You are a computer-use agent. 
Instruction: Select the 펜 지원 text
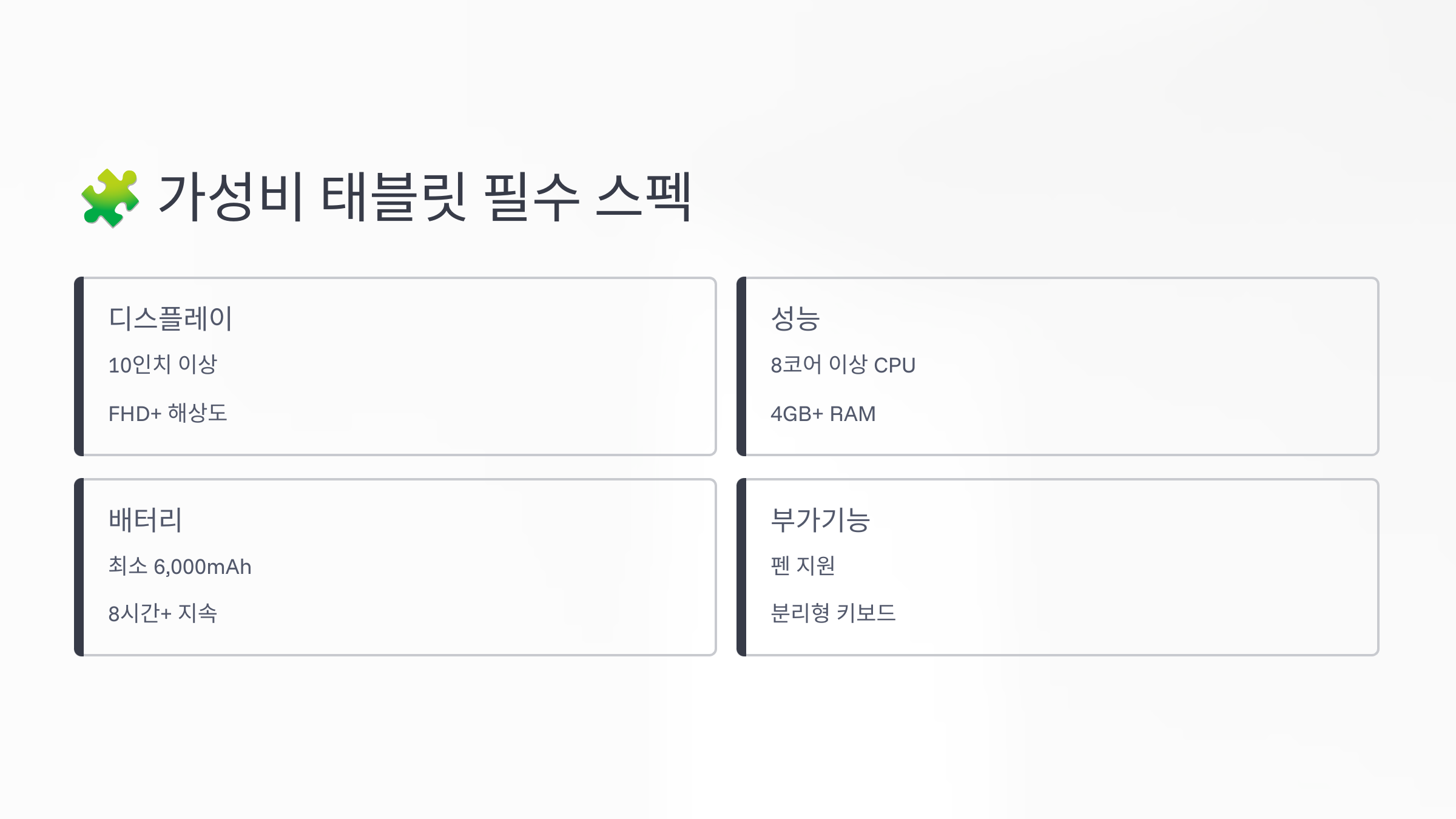tap(803, 566)
